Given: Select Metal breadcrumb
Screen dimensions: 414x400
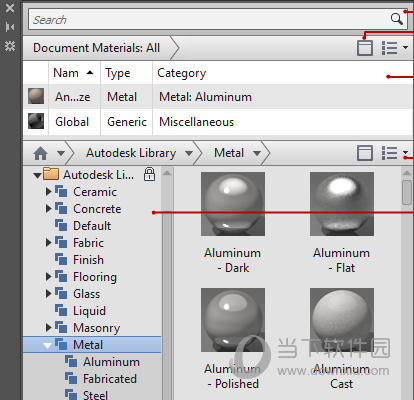Looking at the screenshot, I should click(x=229, y=153).
